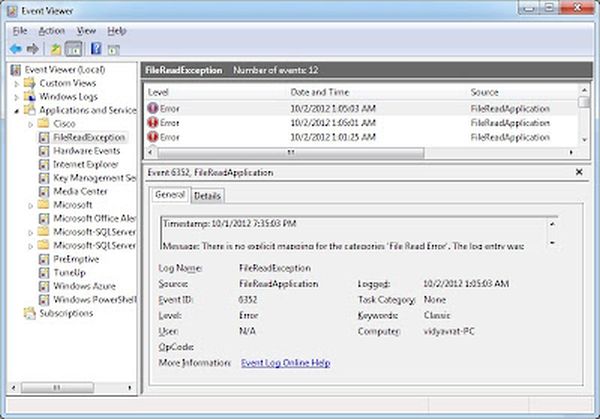The height and width of the screenshot is (419, 600).
Task: Click the Event Viewer title bar icon
Action: click(x=12, y=11)
